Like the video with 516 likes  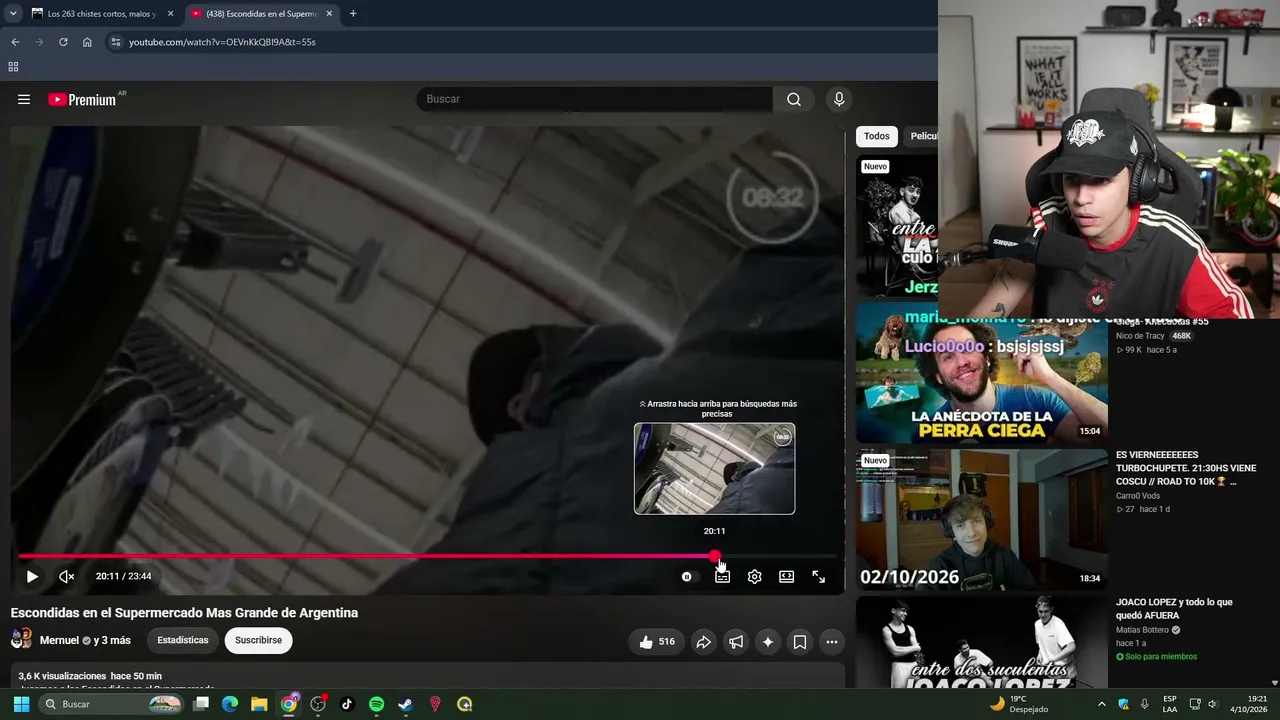pos(657,642)
